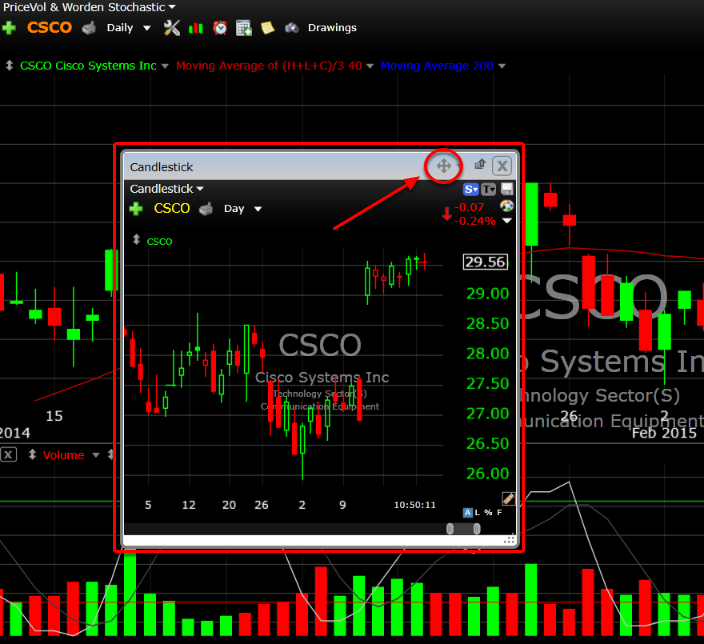Open the Drawings menu
The width and height of the screenshot is (704, 644).
coord(332,28)
